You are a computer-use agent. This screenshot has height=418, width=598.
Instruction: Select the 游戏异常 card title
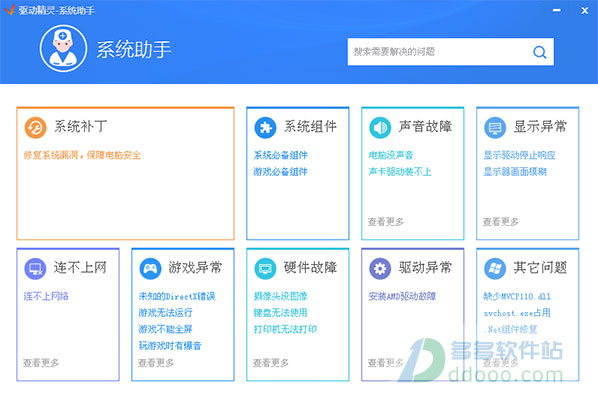[x=195, y=268]
